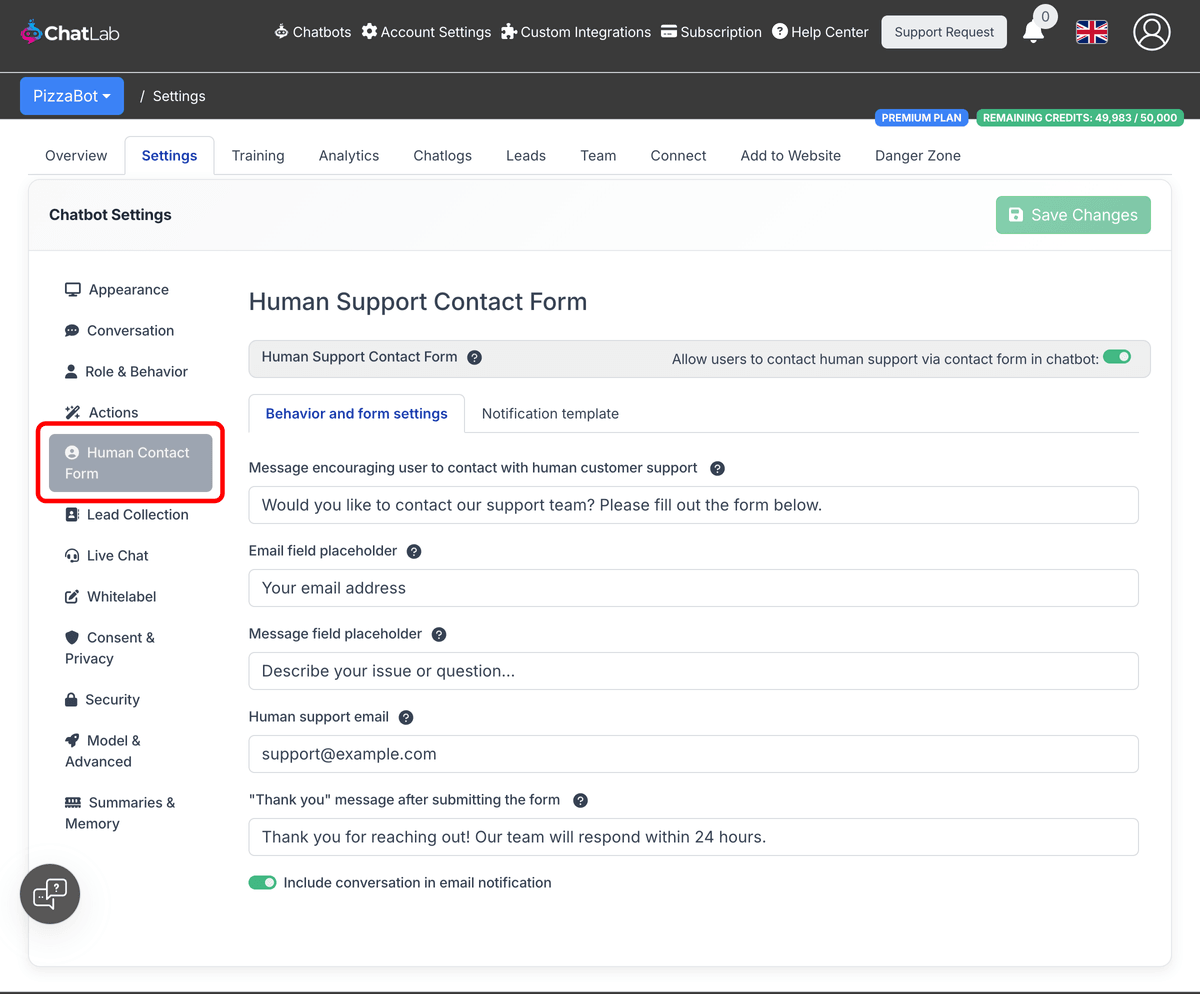Switch to the Notification template tab

coord(550,413)
